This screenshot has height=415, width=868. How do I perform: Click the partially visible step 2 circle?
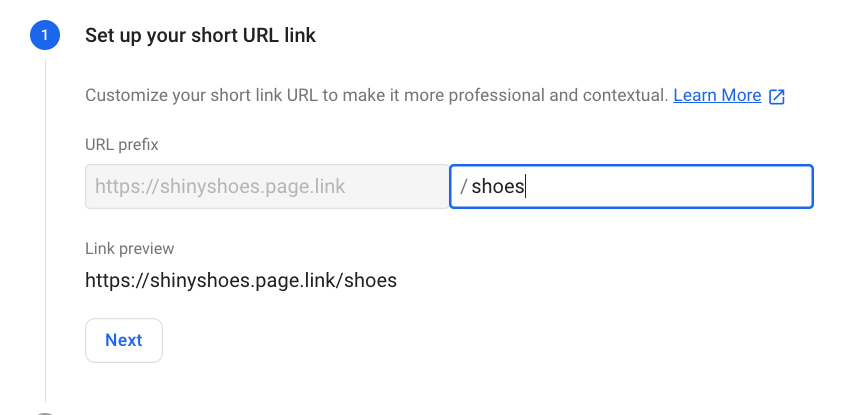45,409
